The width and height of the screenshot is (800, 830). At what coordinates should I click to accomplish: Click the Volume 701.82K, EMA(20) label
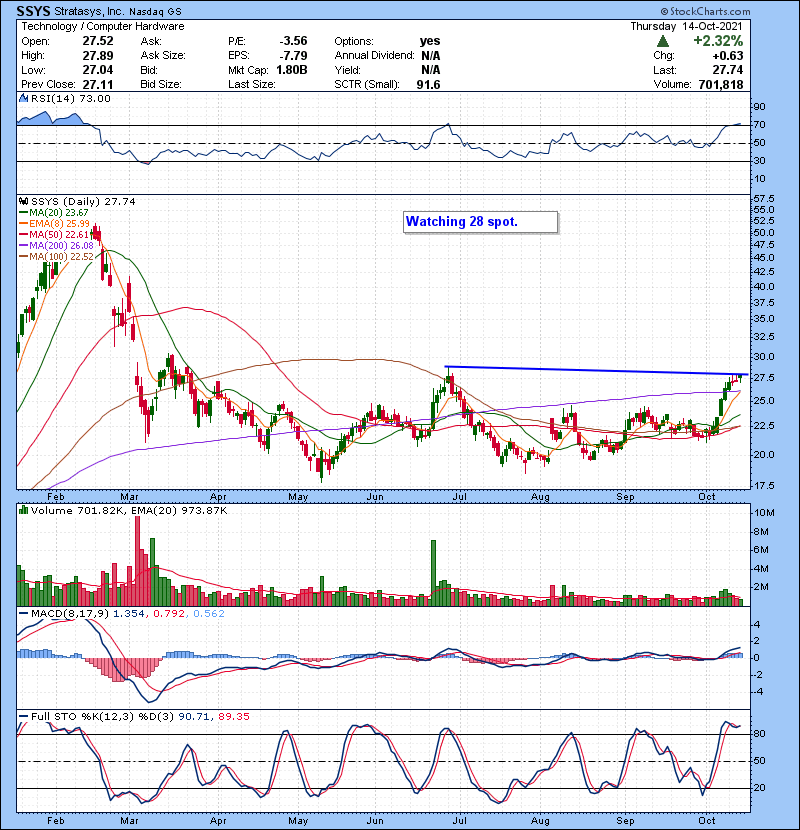point(129,511)
